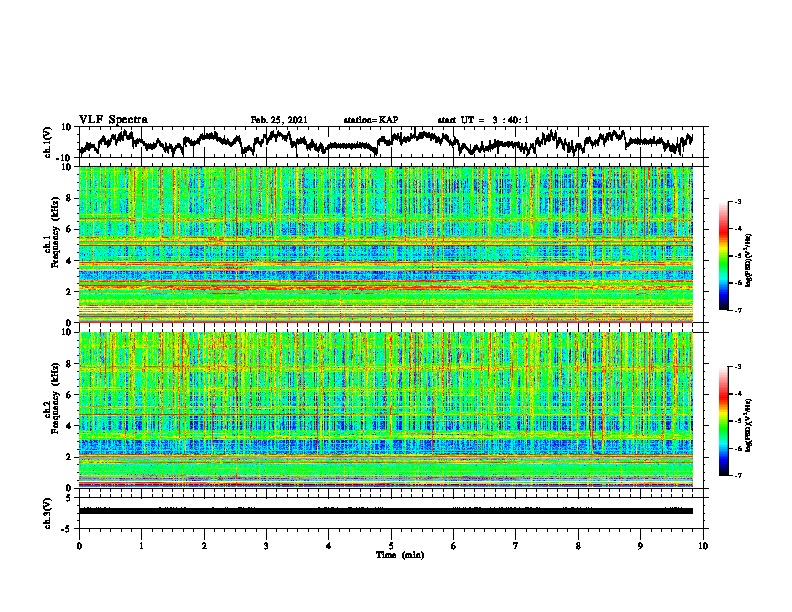Click the '-3' tick on ch.1 colorbar
Screen dimensions: 792x612
(x=738, y=202)
